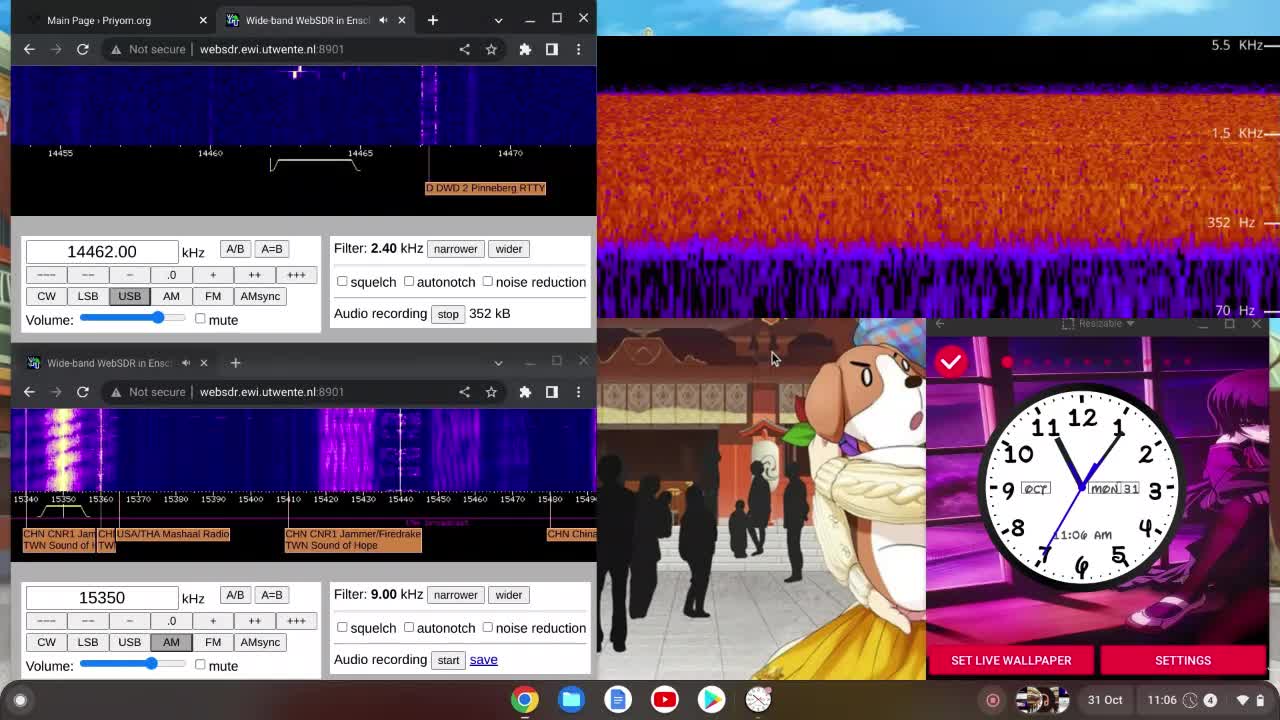This screenshot has height=720, width=1280.
Task: Share page icon in bottom Chrome window
Action: coord(464,392)
